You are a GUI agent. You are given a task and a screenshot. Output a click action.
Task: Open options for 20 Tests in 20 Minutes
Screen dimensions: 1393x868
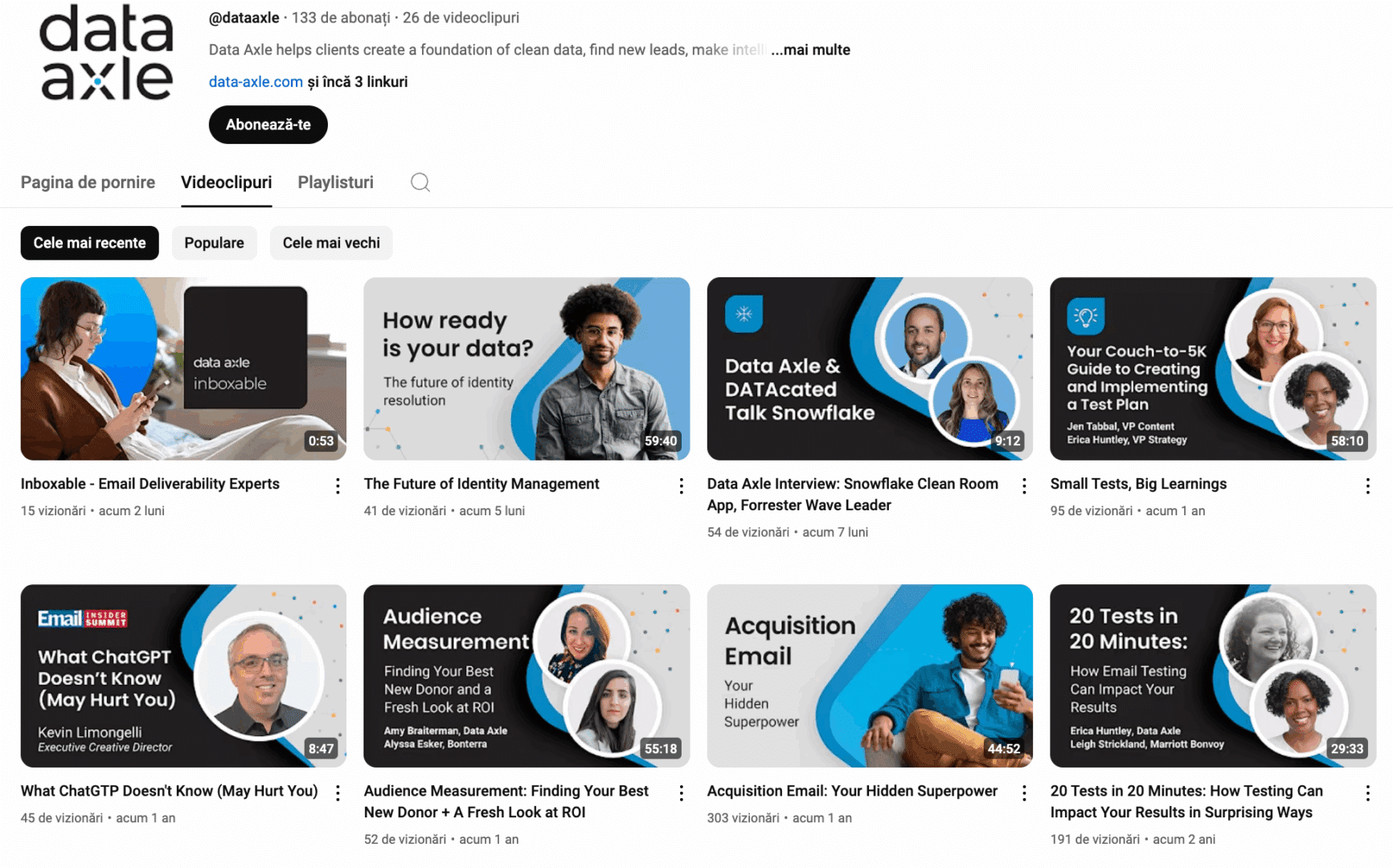(1367, 792)
